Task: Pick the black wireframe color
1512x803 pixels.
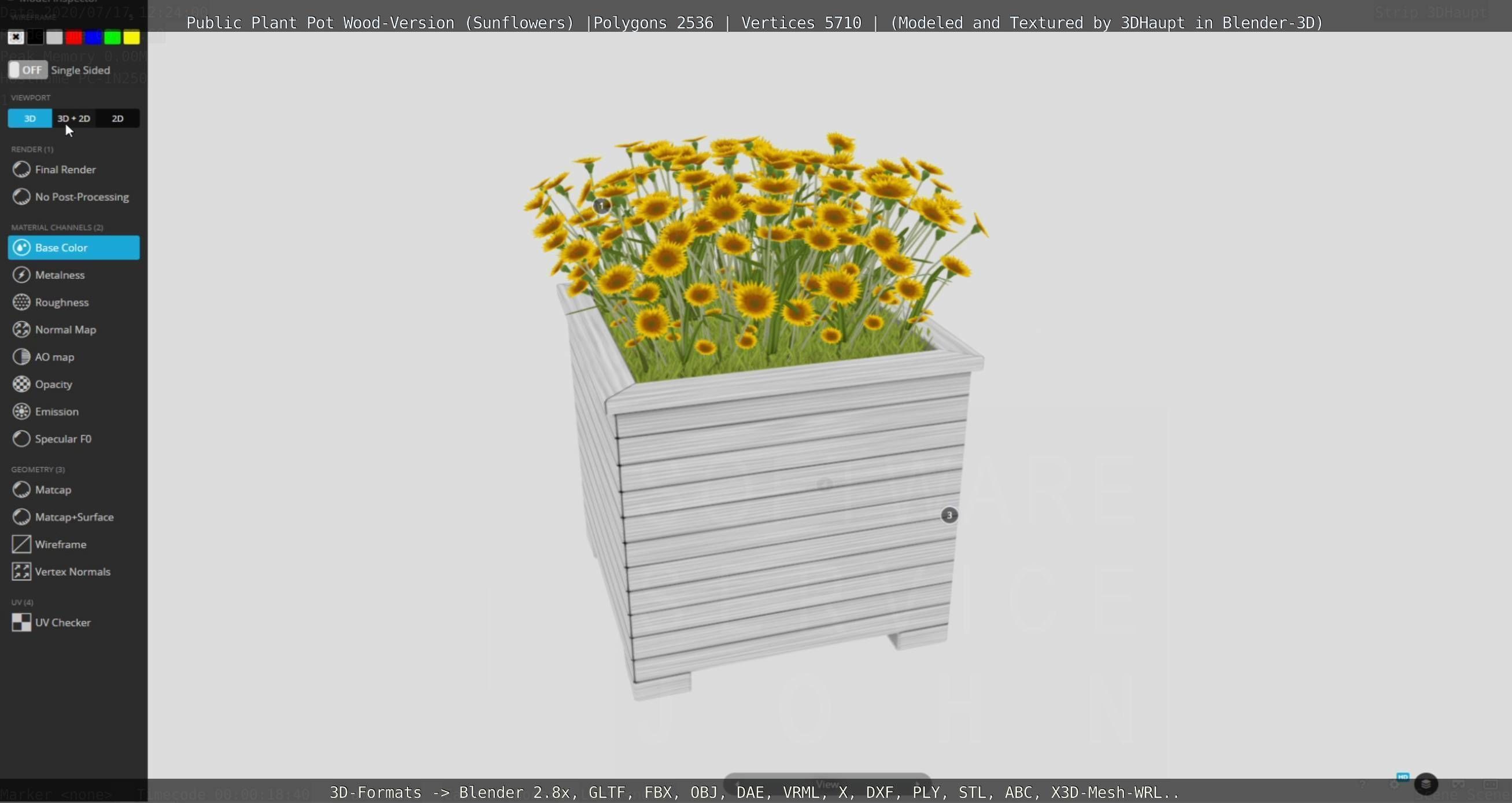Action: (x=35, y=38)
